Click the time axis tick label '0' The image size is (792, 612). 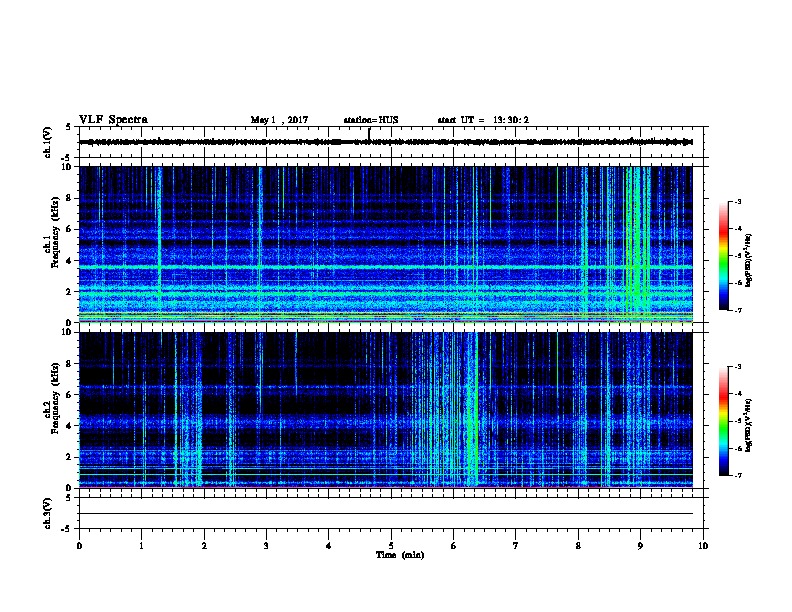tap(79, 546)
